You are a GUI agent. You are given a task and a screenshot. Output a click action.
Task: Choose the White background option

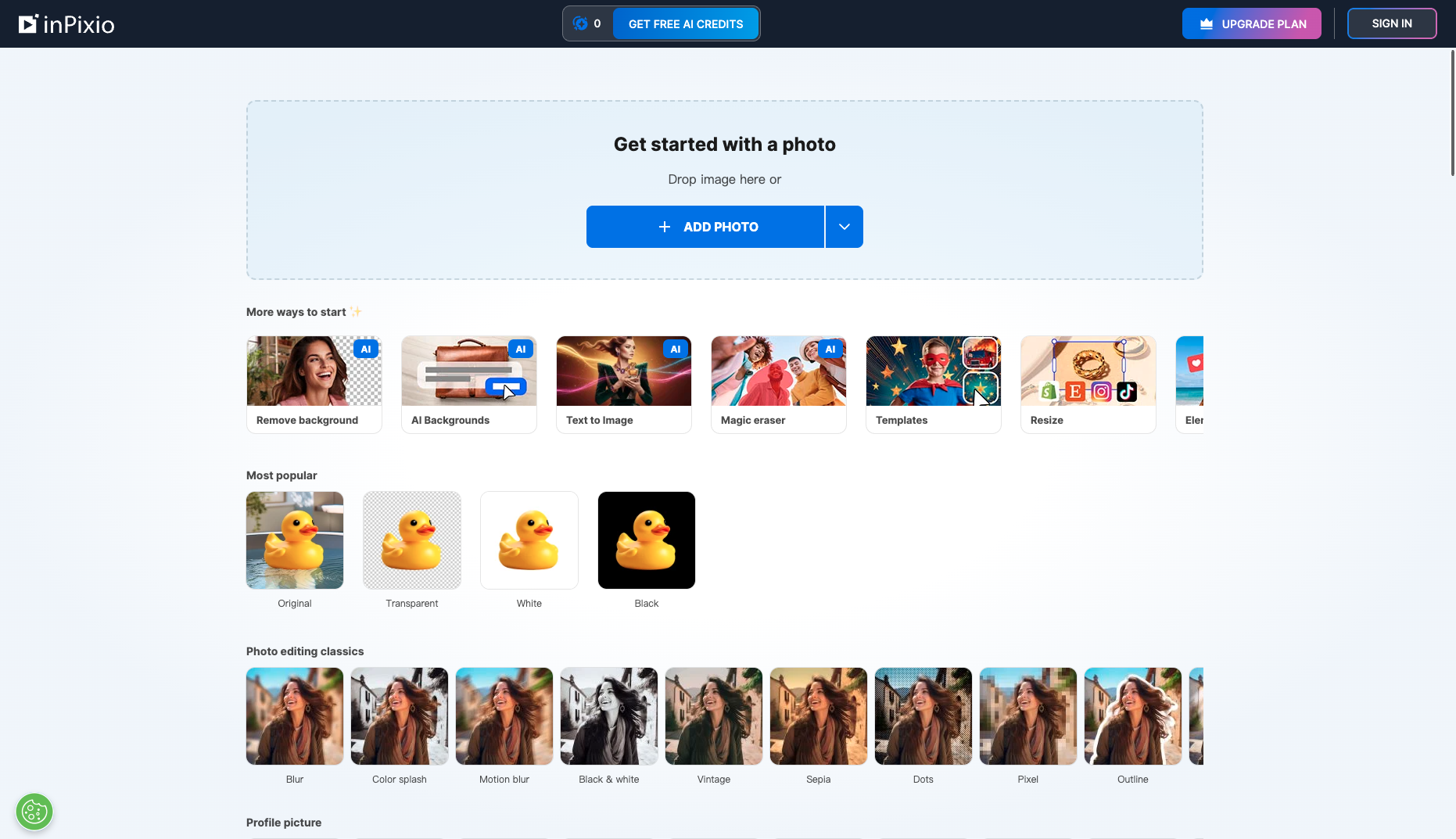click(x=529, y=540)
